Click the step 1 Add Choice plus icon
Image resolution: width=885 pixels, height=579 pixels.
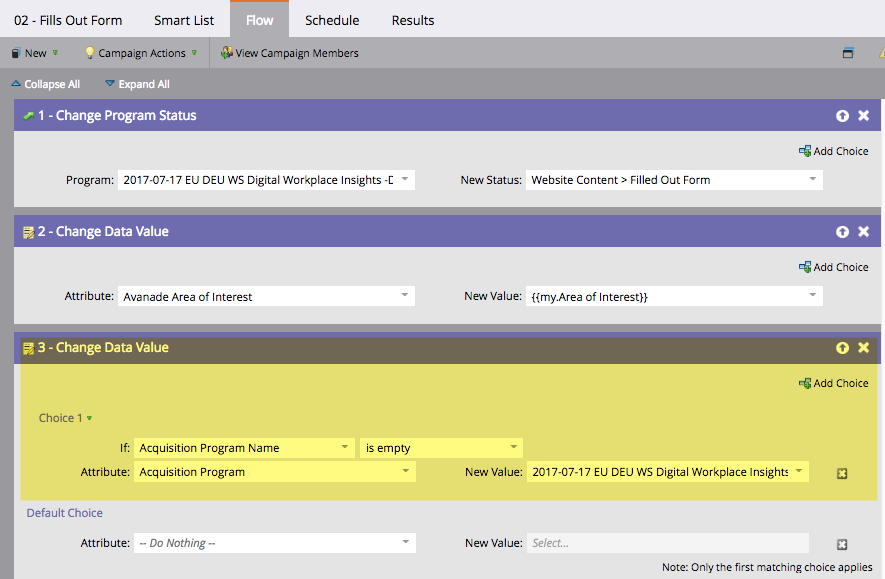[805, 151]
